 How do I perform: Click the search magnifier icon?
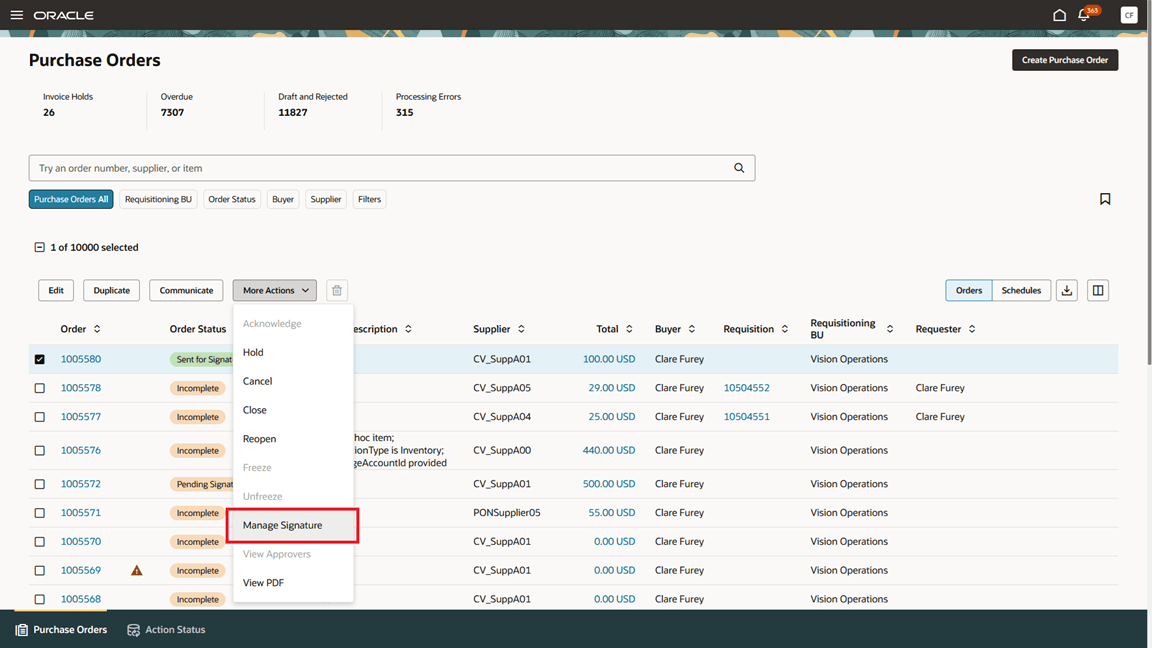(x=739, y=167)
